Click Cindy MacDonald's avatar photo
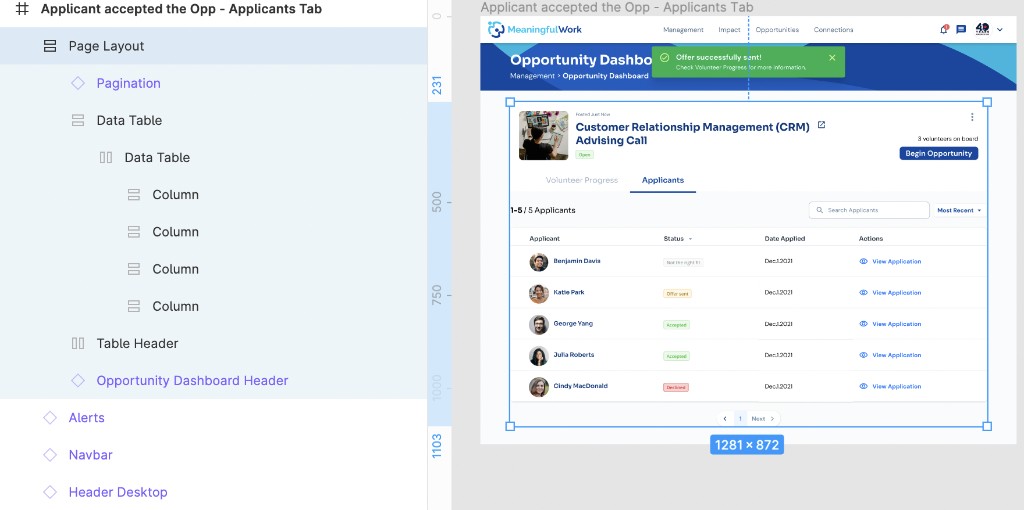Screen dimensions: 1024x510 tap(539, 387)
